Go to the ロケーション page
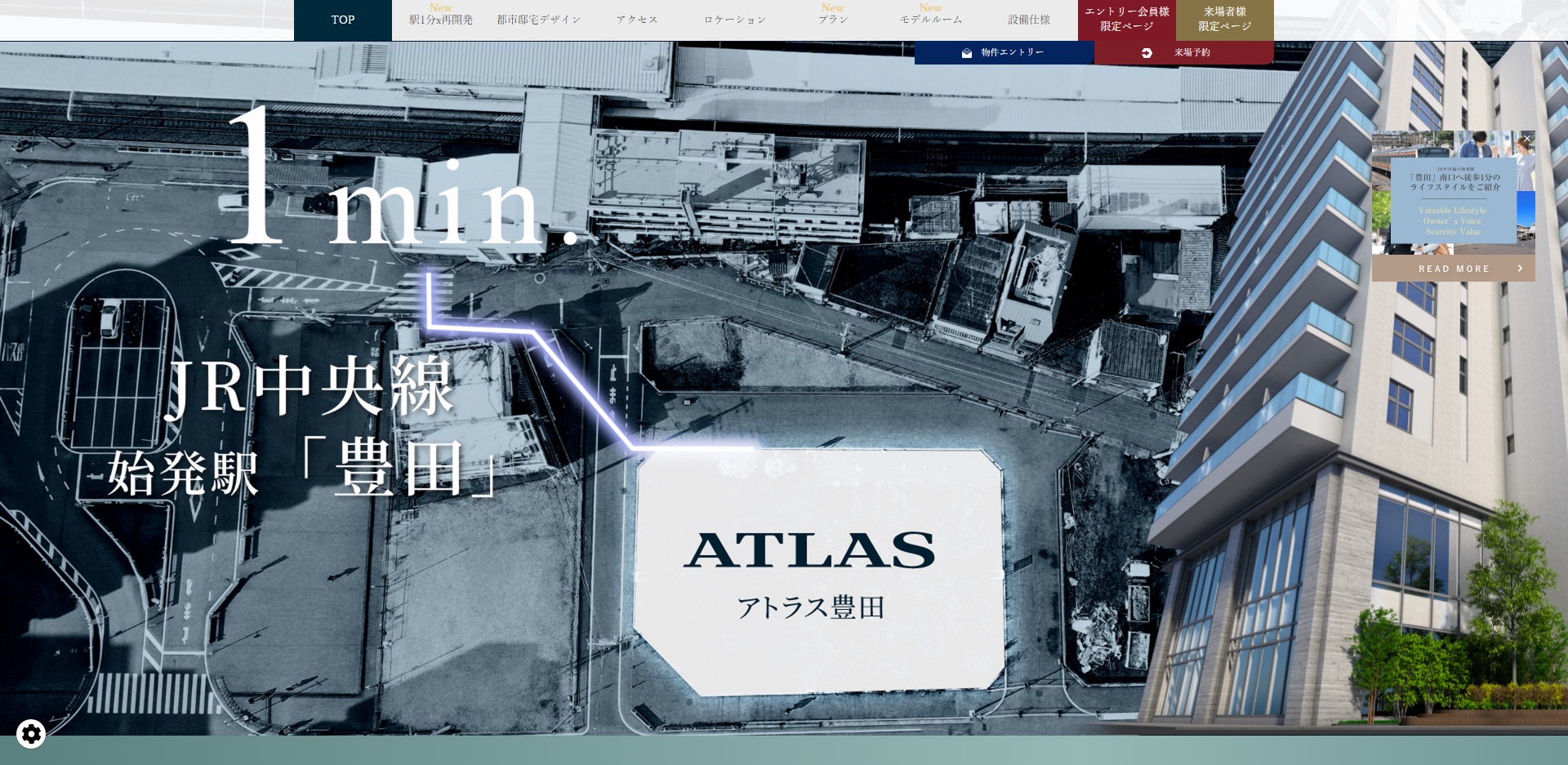The image size is (1568, 765). [x=735, y=20]
